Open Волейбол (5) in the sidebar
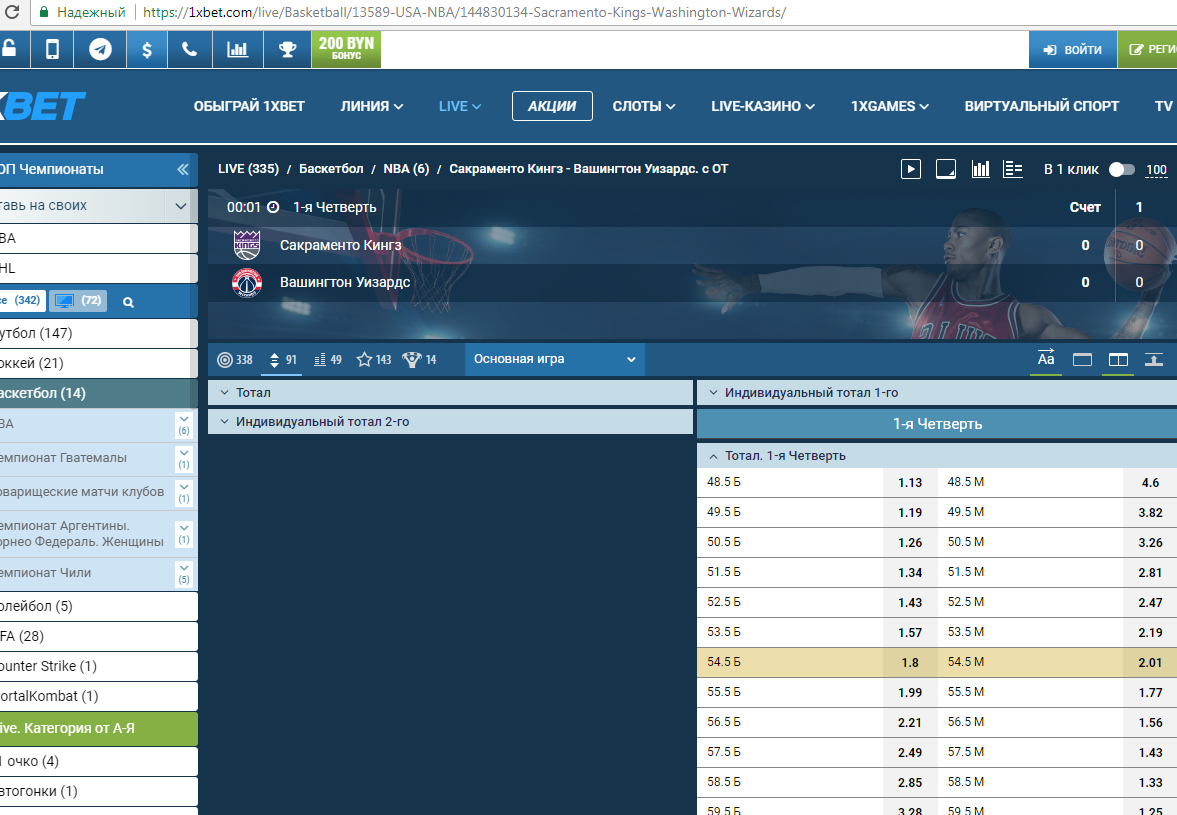This screenshot has width=1177, height=815. (98, 606)
